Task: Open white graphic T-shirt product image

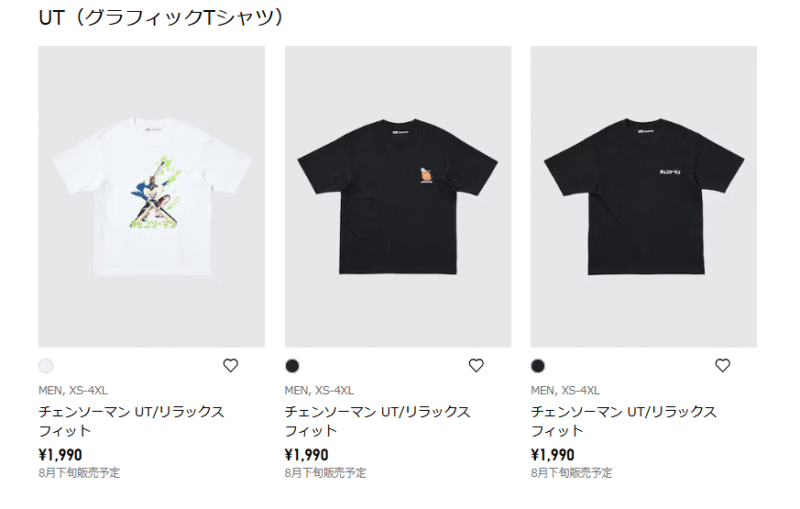Action: point(152,197)
